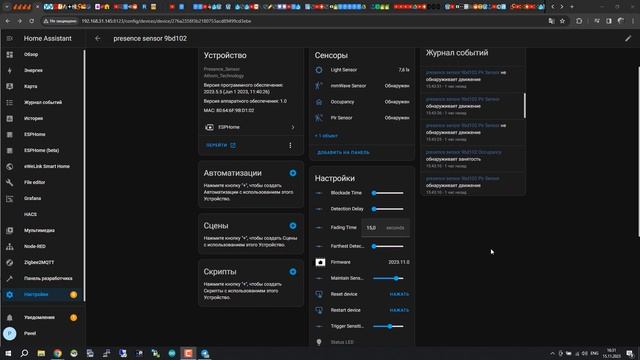
Task: Open Zigbee2MQTT in sidebar
Action: tap(43, 262)
